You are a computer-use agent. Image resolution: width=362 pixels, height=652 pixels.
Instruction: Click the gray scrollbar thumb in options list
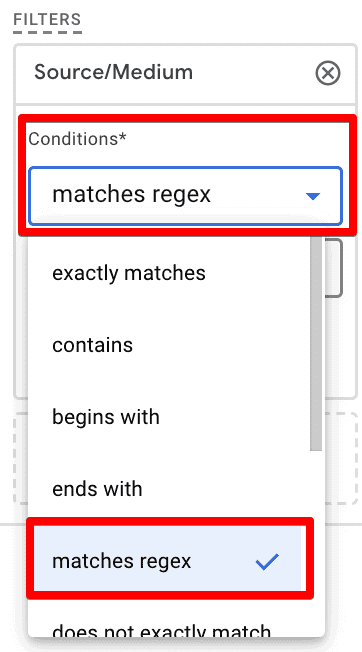pos(316,343)
